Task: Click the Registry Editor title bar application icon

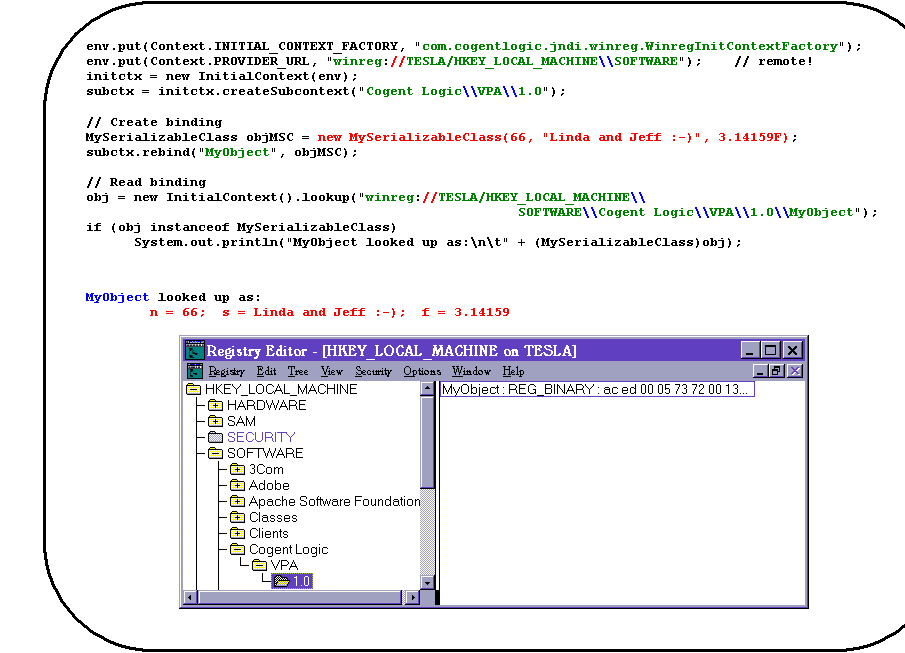Action: click(x=195, y=350)
